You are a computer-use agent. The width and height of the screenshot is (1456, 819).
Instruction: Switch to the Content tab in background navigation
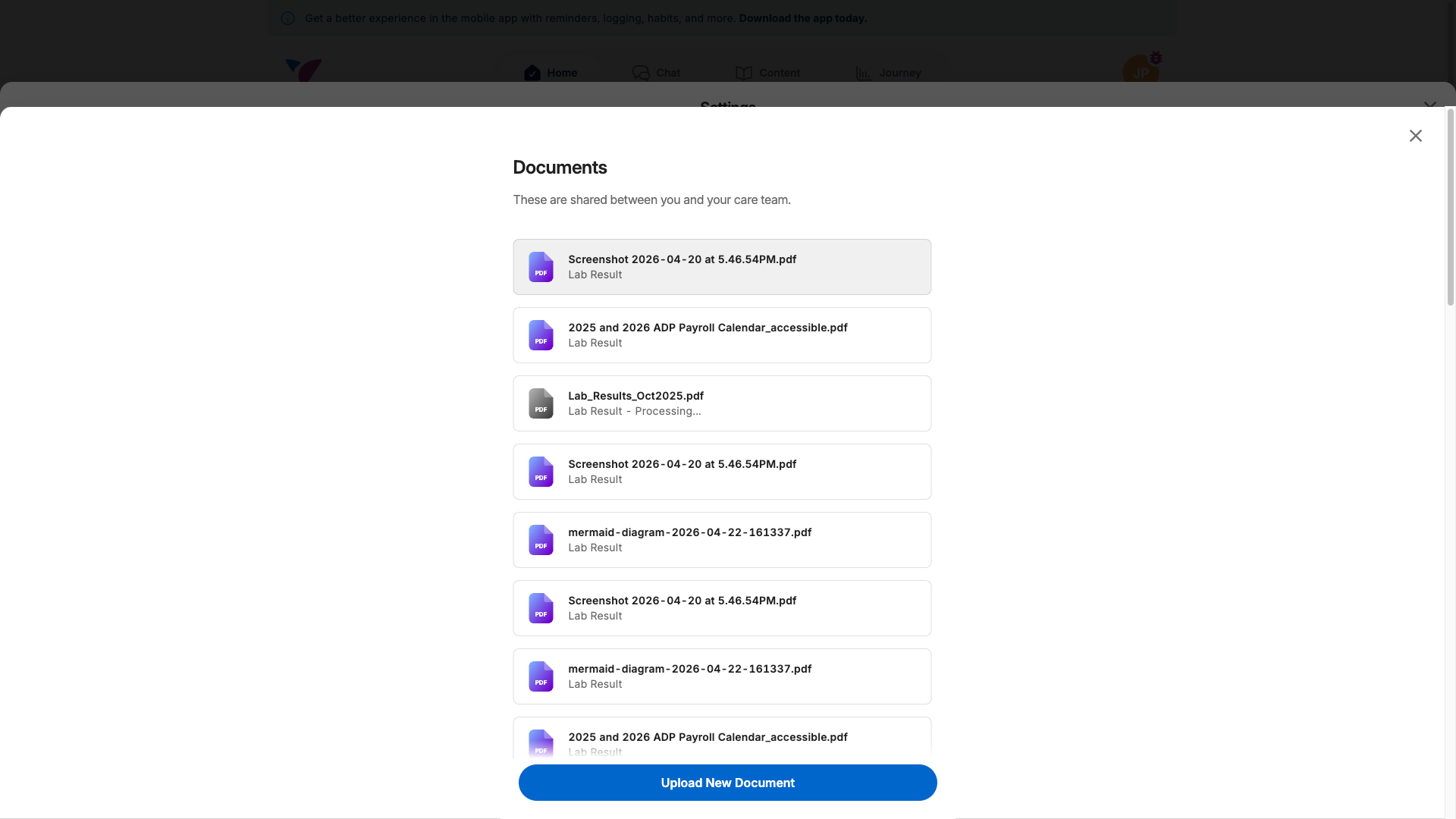(767, 73)
